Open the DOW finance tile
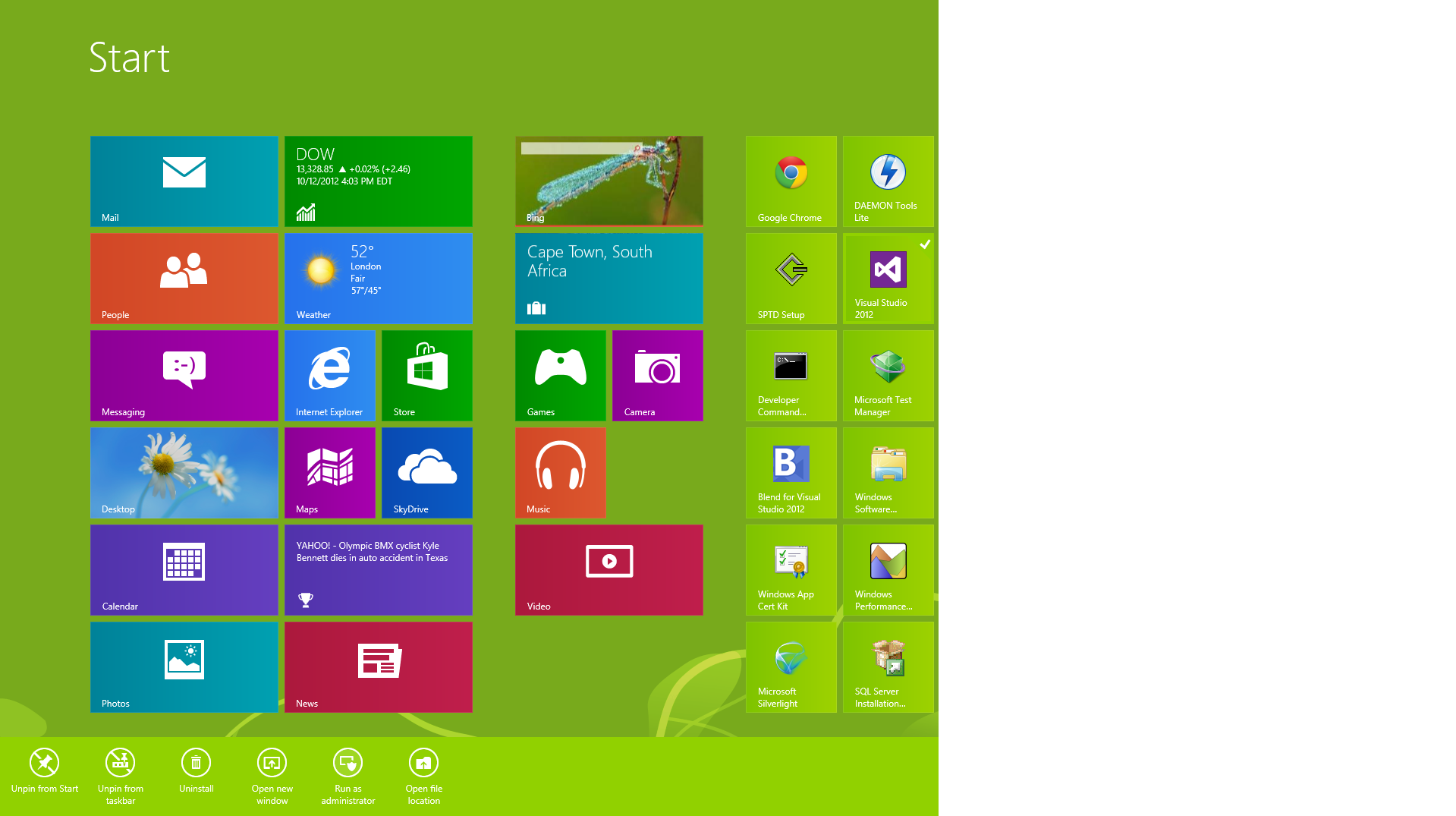Image resolution: width=1456 pixels, height=816 pixels. 379,181
